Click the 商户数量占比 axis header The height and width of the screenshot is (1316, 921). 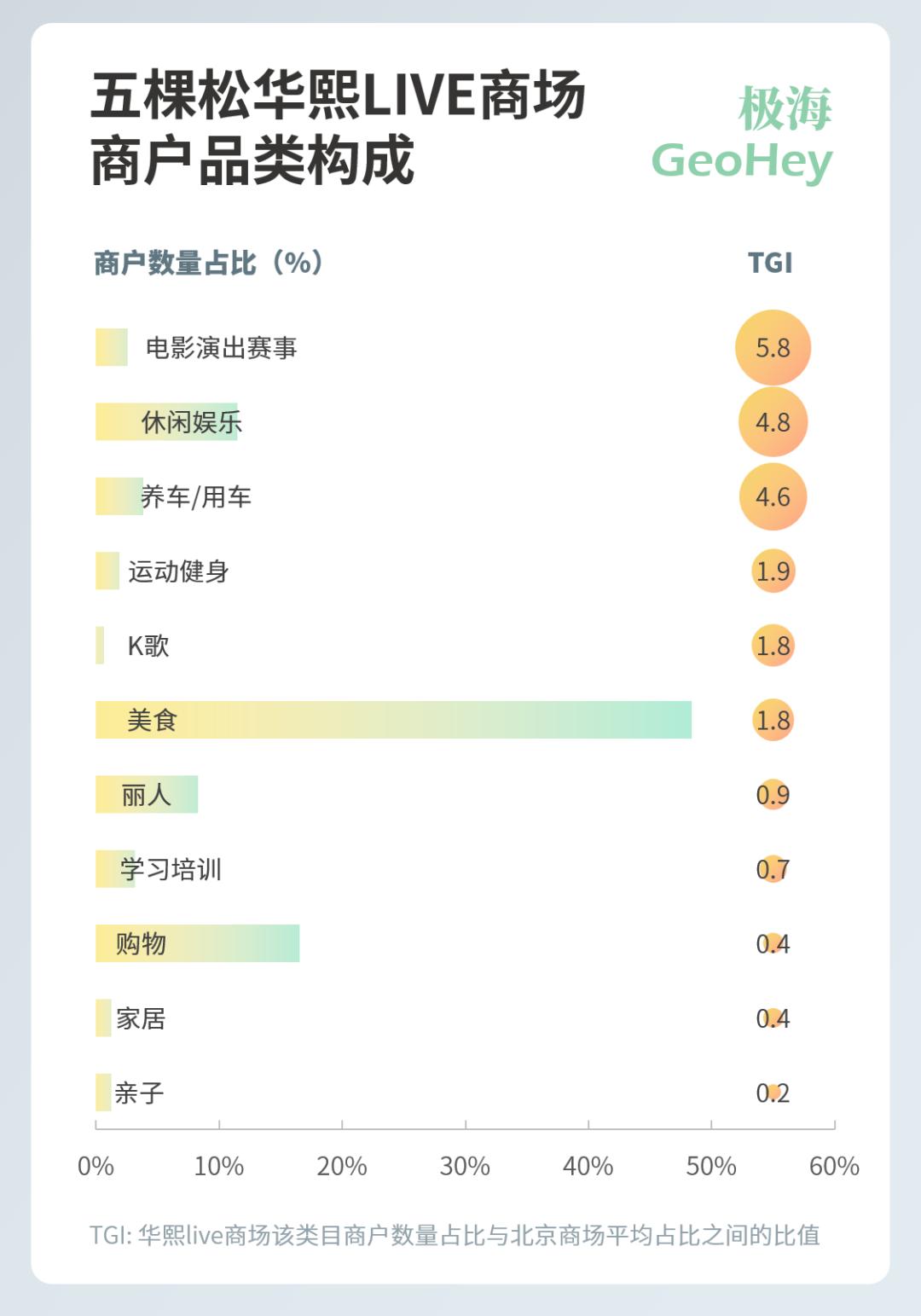pos(208,263)
